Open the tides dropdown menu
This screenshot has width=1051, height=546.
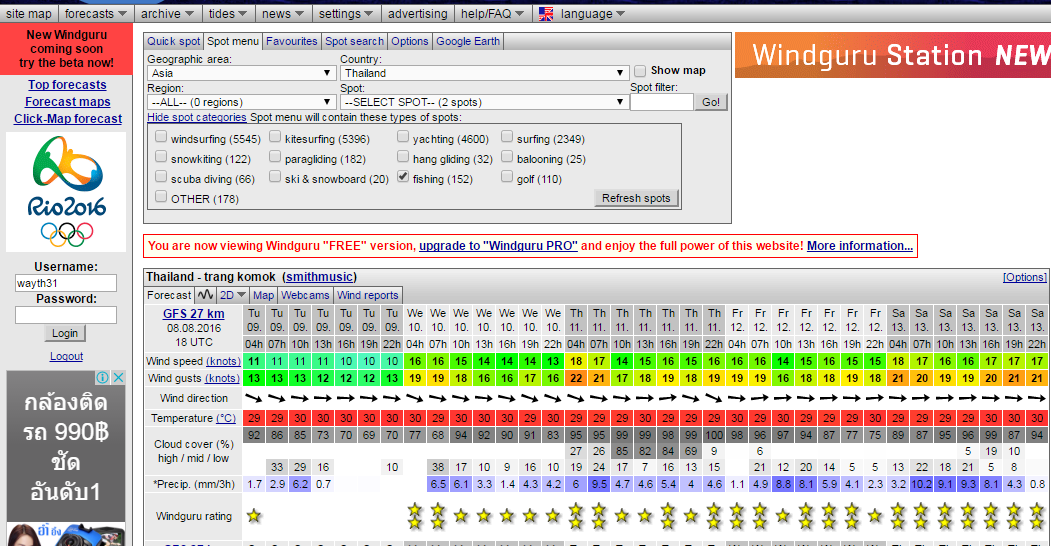[228, 13]
